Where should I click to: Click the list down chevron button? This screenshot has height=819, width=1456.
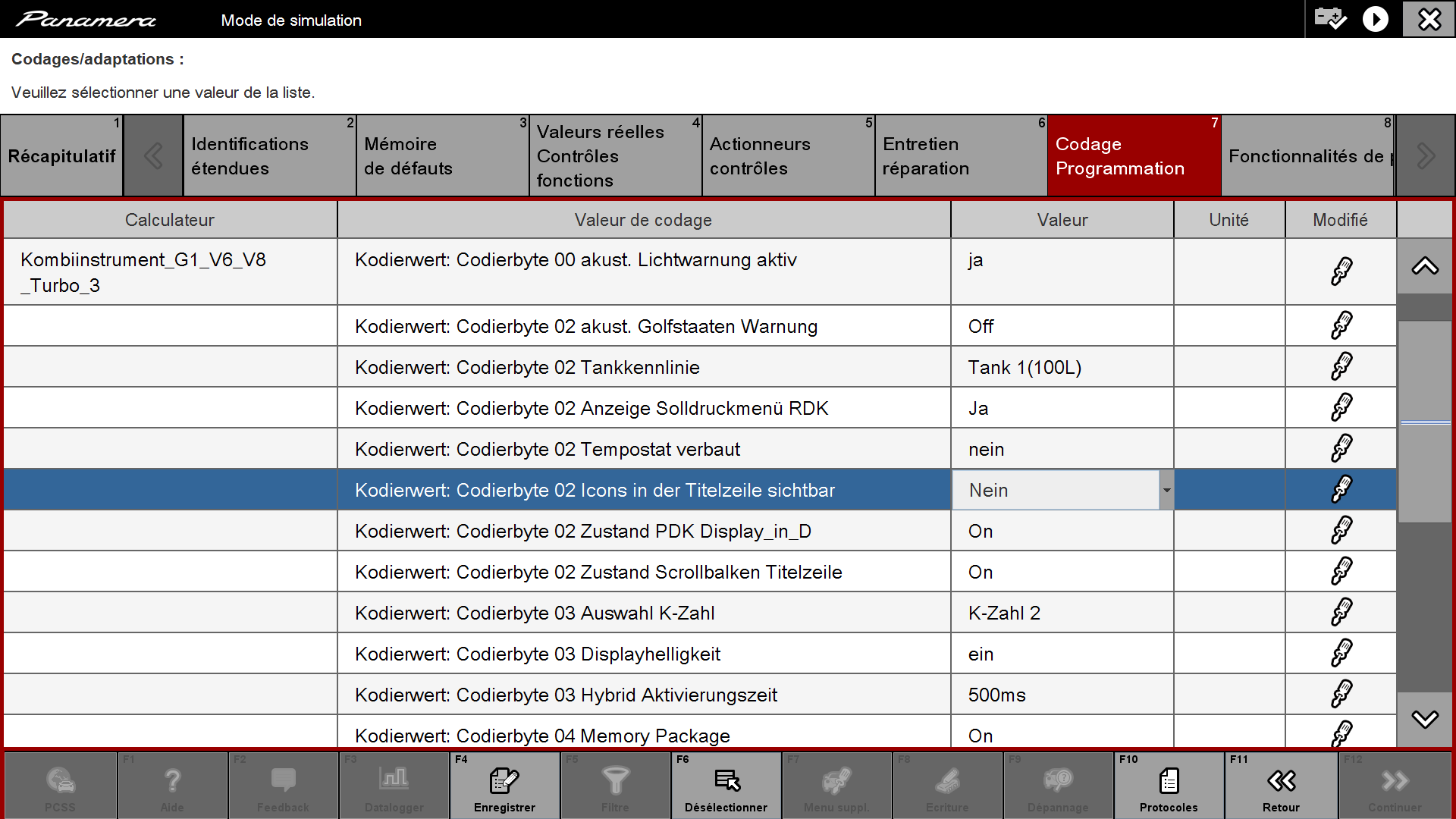pyautogui.click(x=1425, y=719)
